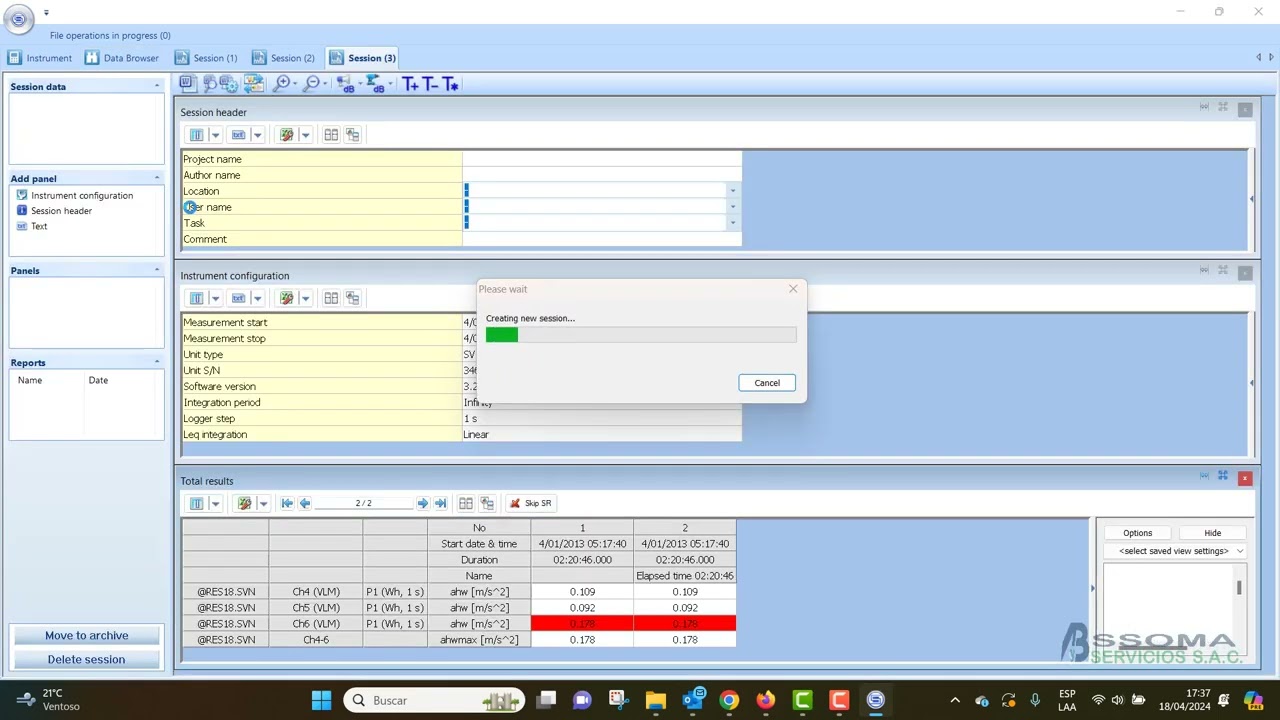The width and height of the screenshot is (1280, 720).
Task: Click the Project name input field
Action: pos(602,159)
